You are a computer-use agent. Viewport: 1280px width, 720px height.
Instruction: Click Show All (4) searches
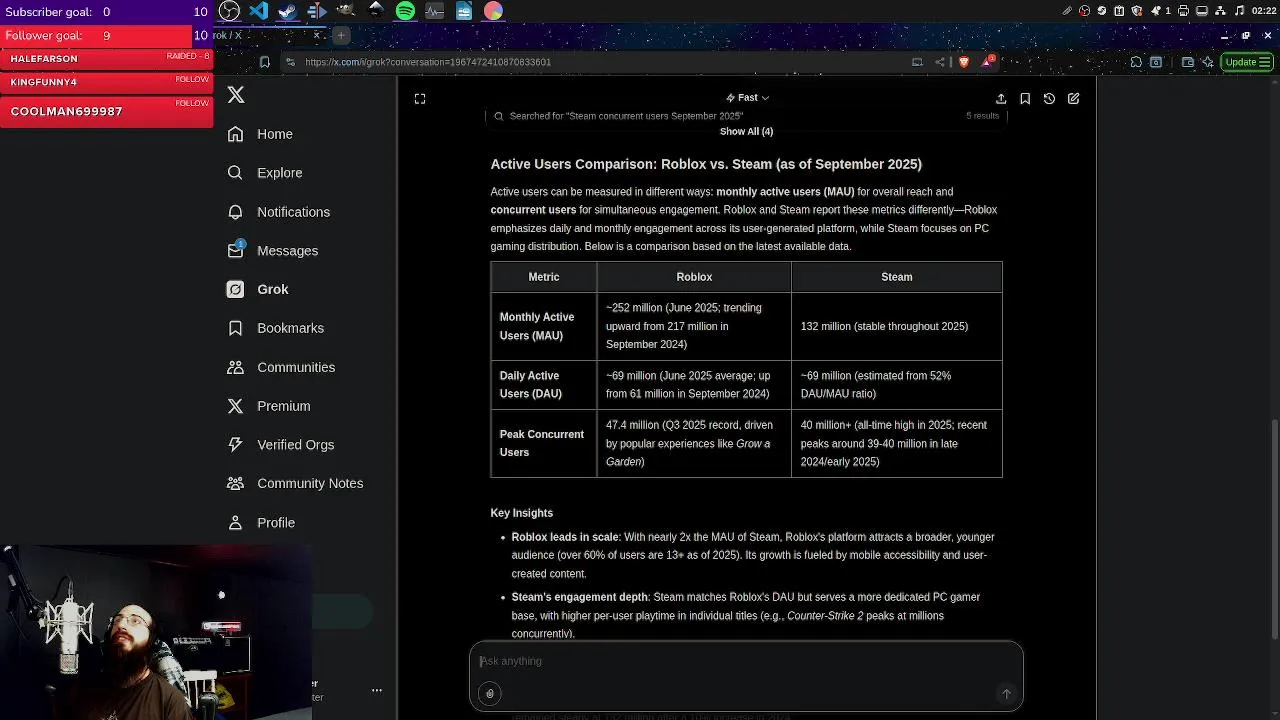(746, 132)
